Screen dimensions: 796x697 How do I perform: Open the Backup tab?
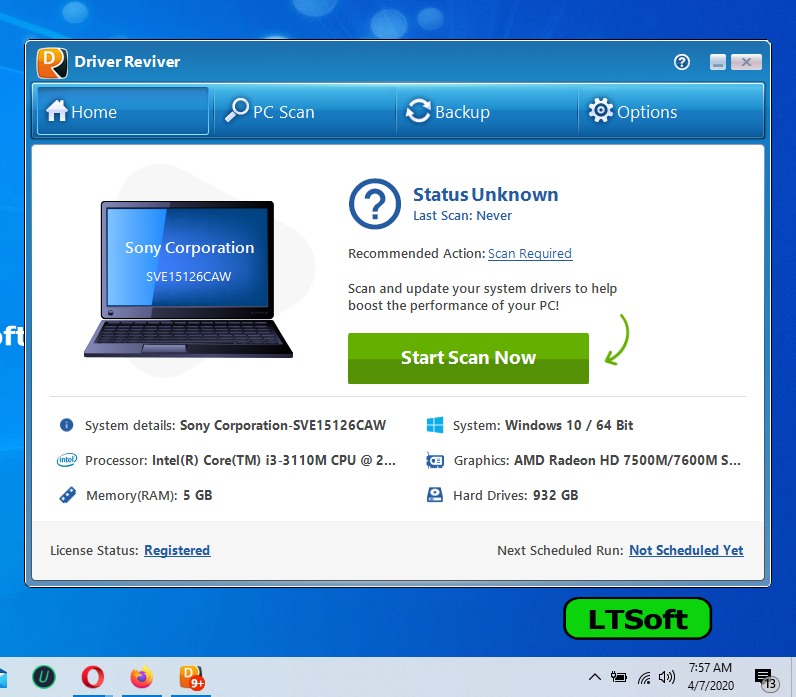pos(487,111)
